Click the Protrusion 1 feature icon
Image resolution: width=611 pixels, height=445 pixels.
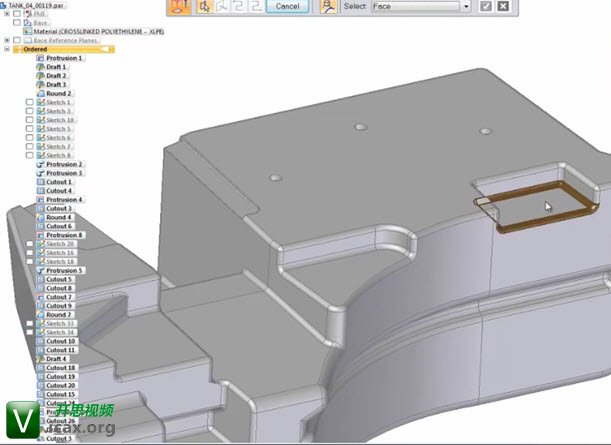(x=40, y=58)
